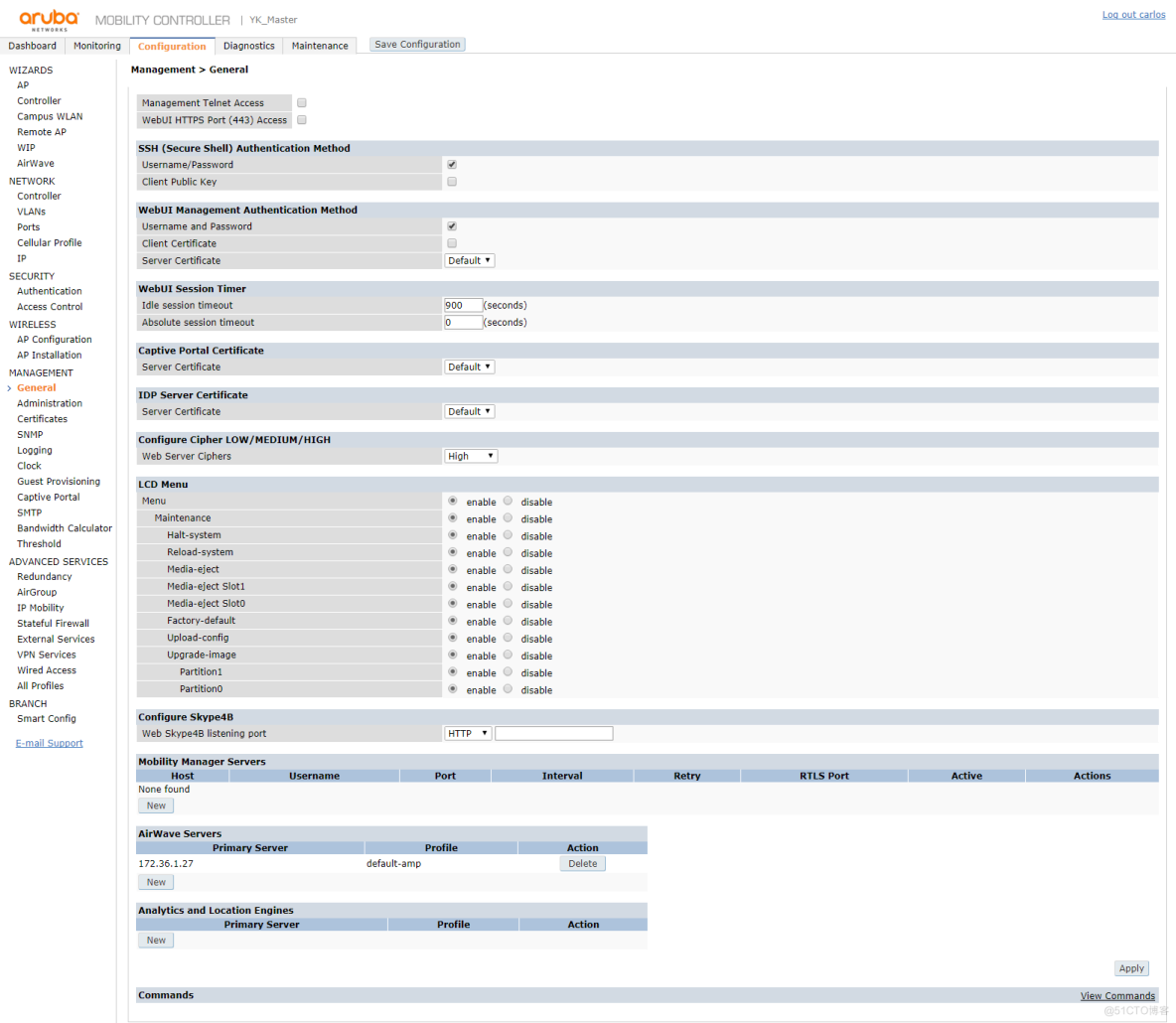Select disable for Halt-system

[508, 534]
